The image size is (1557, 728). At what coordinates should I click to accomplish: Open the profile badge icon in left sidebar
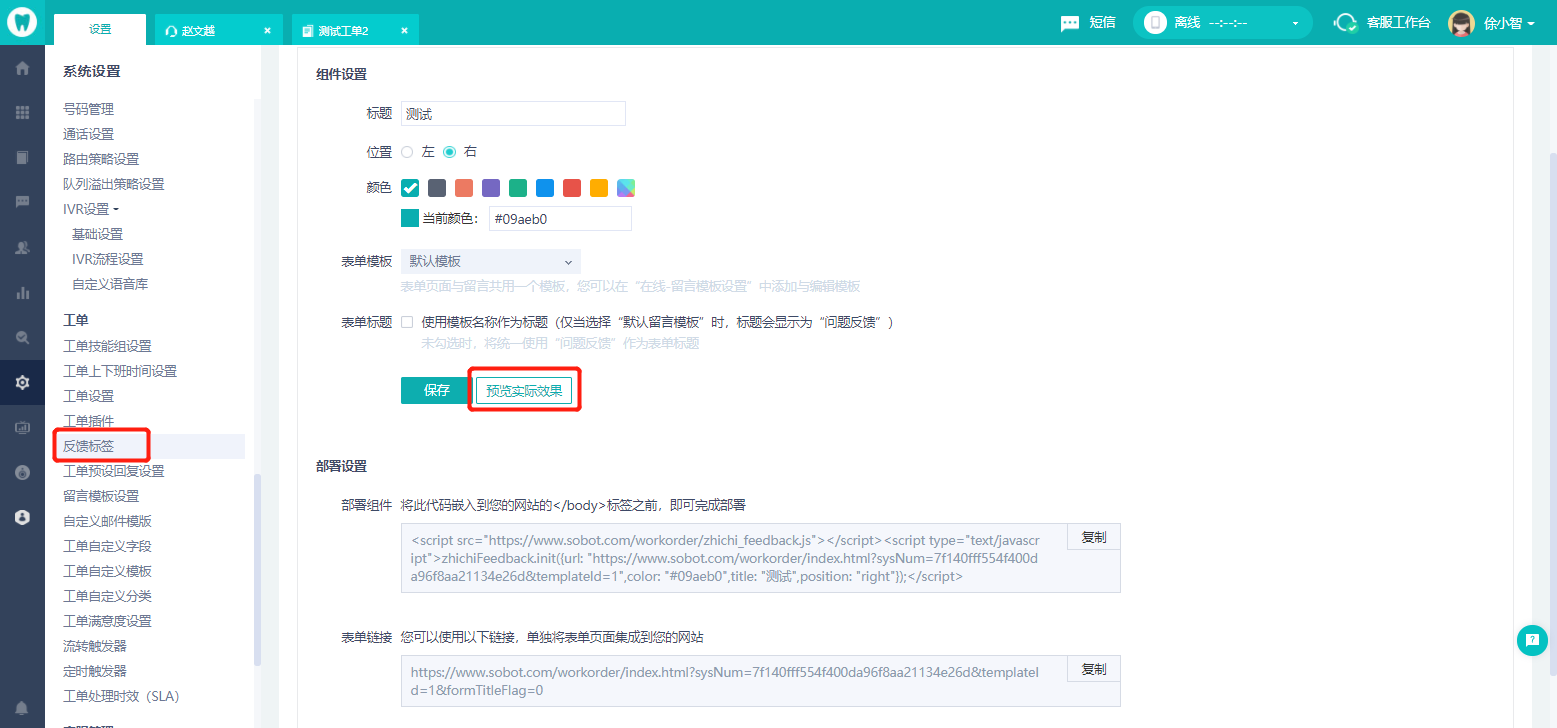pyautogui.click(x=22, y=517)
